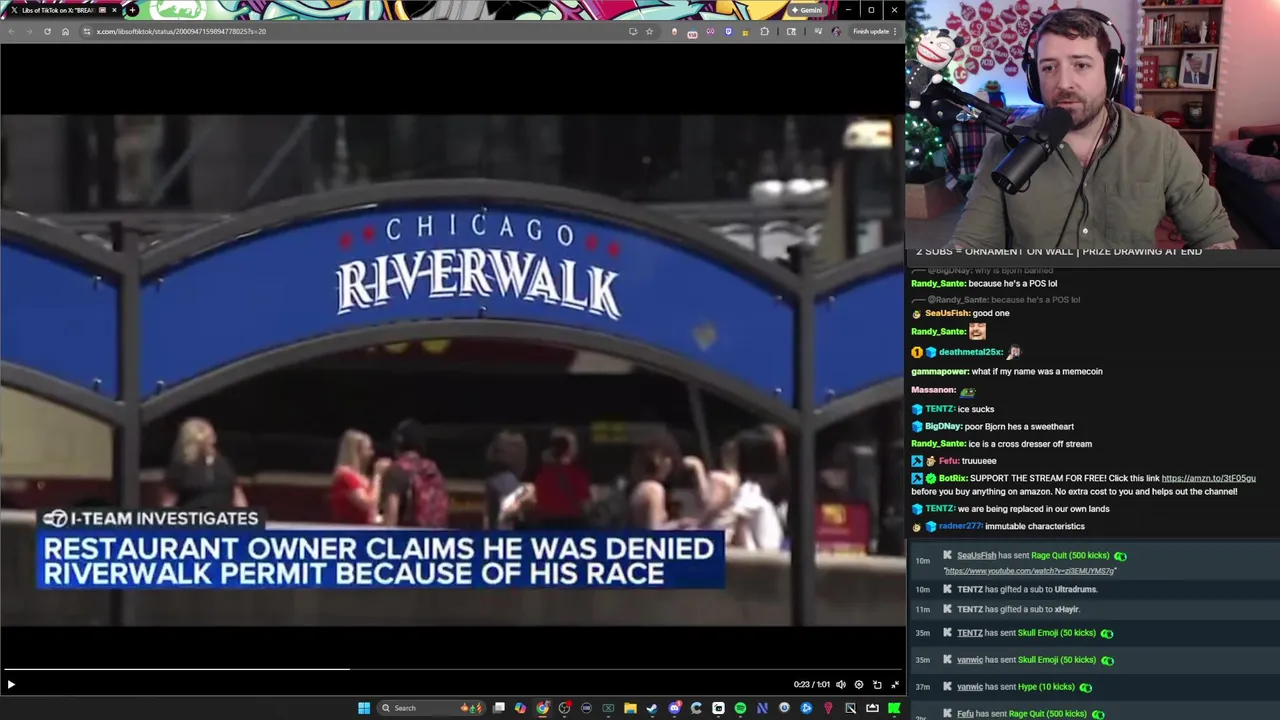The image size is (1280, 720).
Task: Open the video player settings gear
Action: pyautogui.click(x=858, y=685)
